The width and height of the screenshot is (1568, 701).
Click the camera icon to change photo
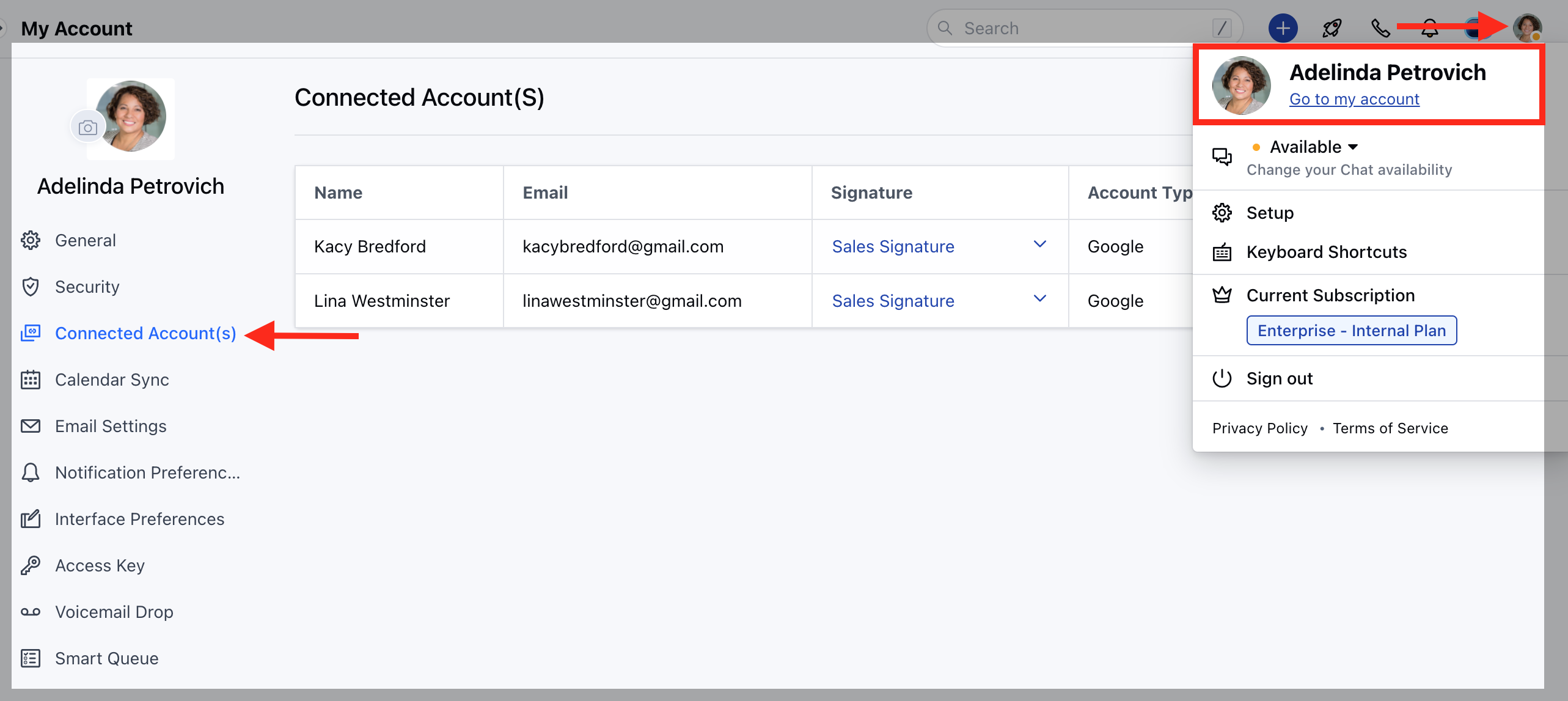(x=88, y=127)
